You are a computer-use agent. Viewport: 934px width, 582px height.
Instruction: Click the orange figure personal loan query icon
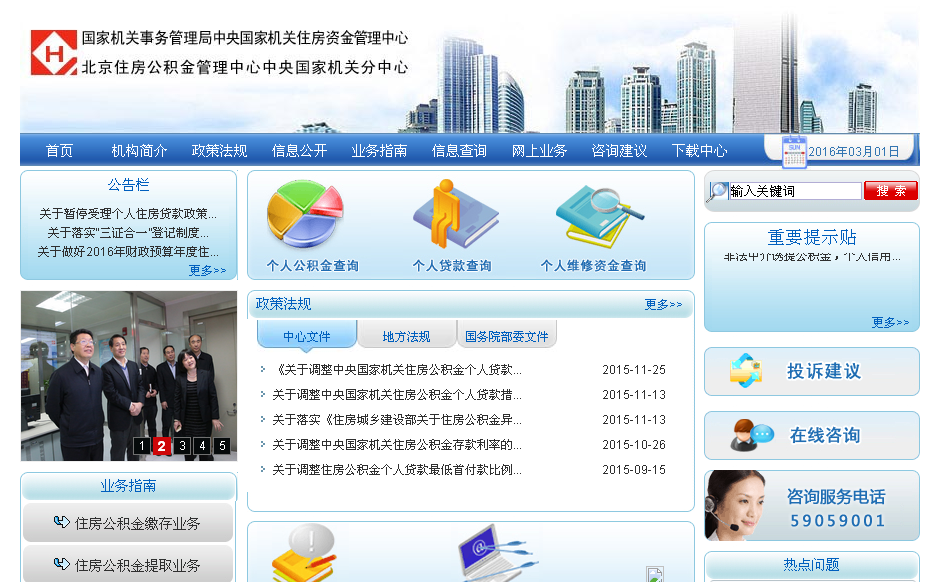(x=456, y=214)
